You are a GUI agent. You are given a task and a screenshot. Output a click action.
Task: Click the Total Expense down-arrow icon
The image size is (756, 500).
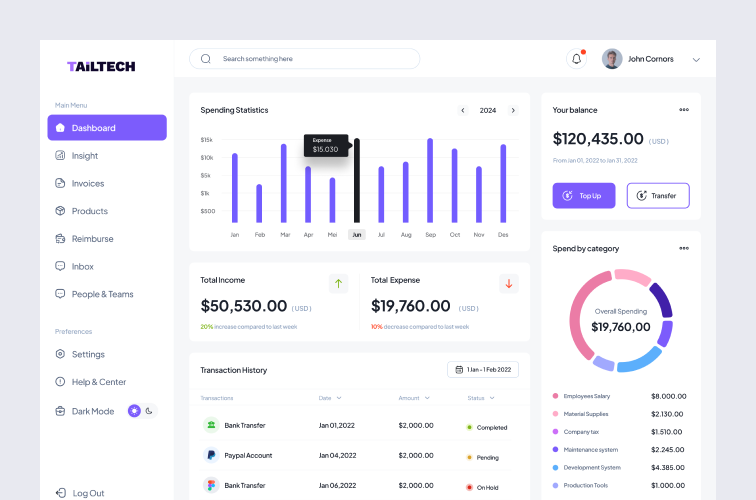[509, 283]
